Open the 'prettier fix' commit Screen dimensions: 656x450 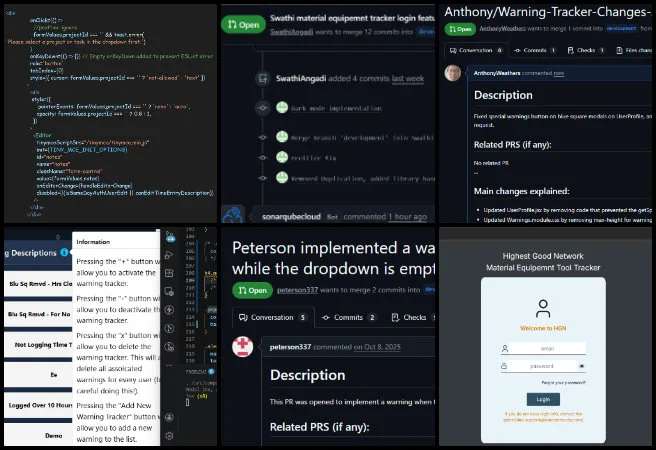pyautogui.click(x=314, y=158)
